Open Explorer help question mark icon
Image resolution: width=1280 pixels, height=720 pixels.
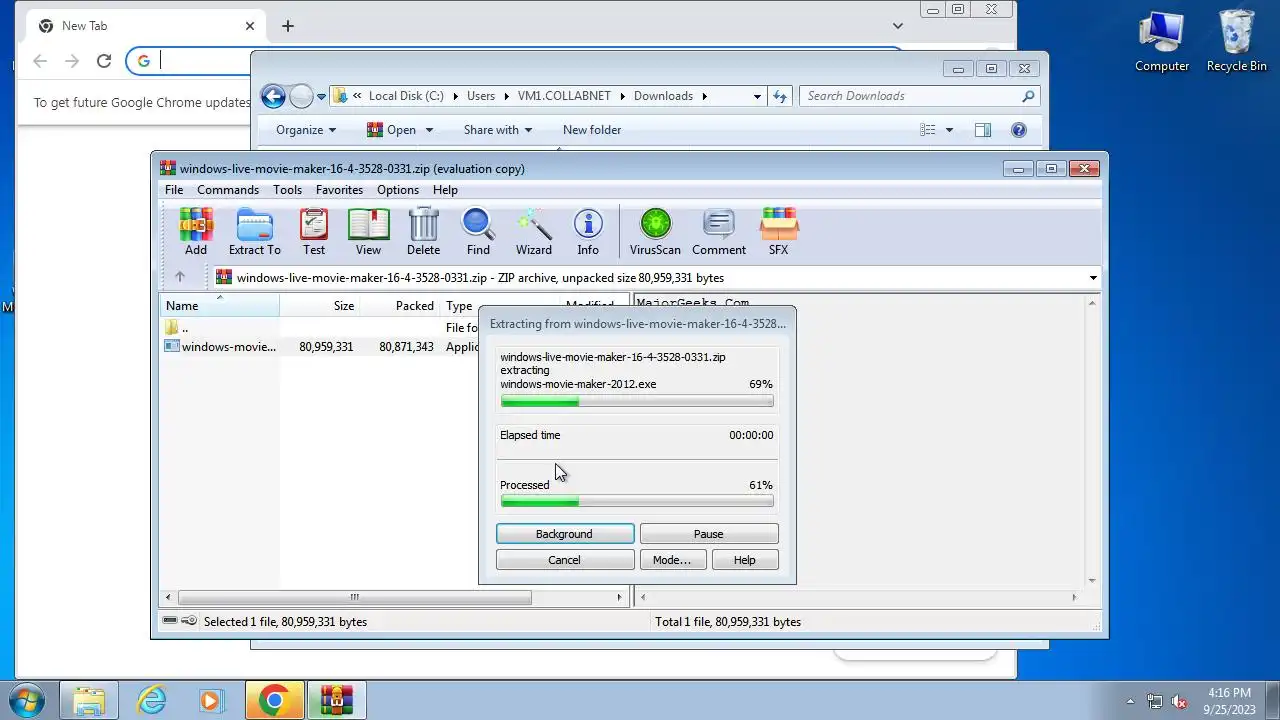click(1019, 130)
